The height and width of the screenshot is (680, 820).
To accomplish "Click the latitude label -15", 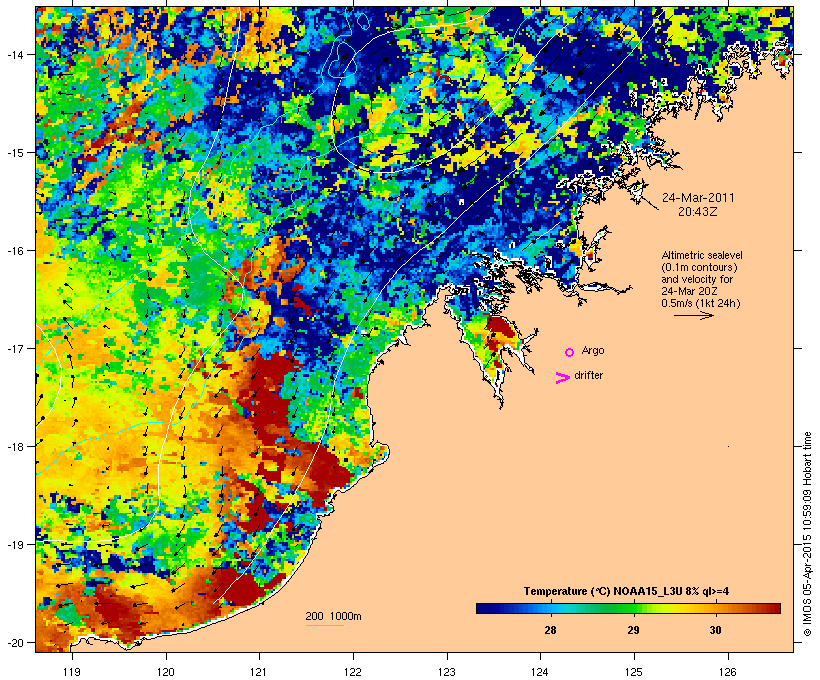I will [14, 153].
